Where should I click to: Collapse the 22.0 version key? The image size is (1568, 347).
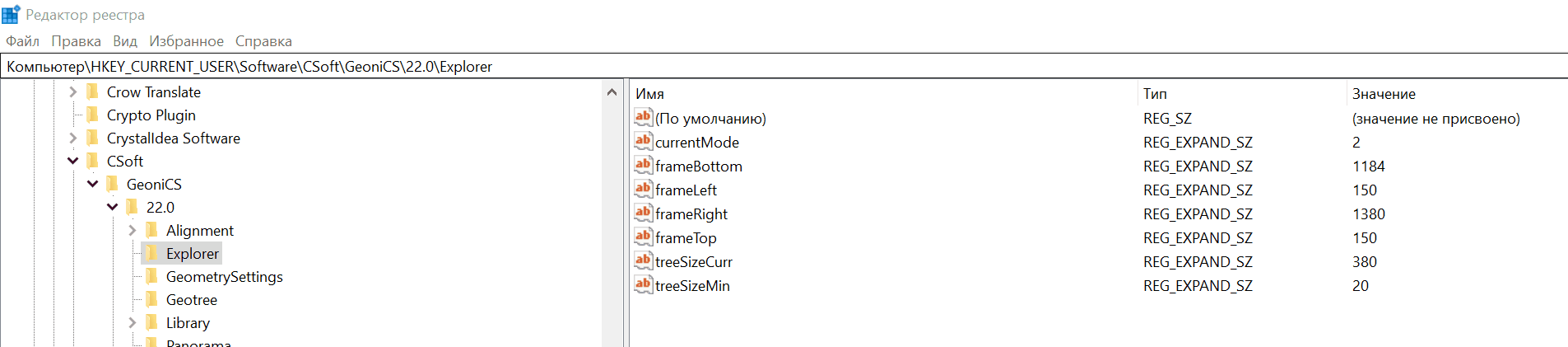(x=113, y=207)
